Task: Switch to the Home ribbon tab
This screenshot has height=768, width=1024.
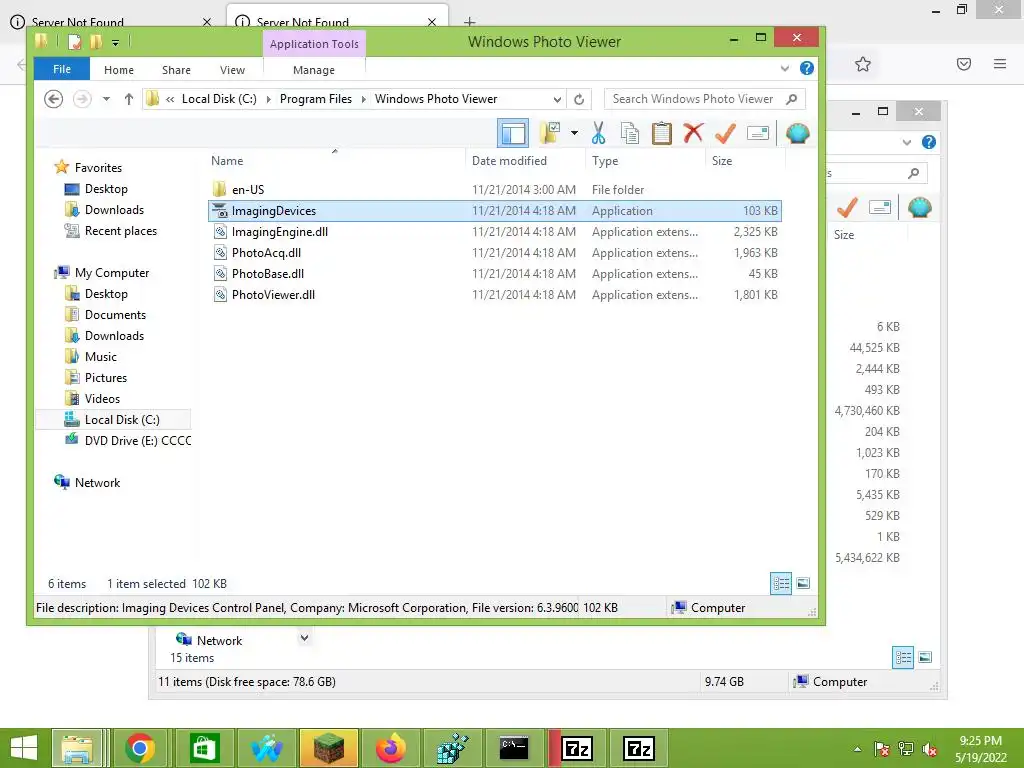Action: click(x=119, y=70)
